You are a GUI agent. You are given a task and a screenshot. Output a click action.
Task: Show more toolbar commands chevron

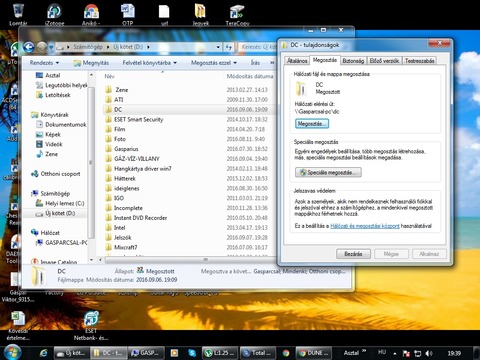point(272,63)
